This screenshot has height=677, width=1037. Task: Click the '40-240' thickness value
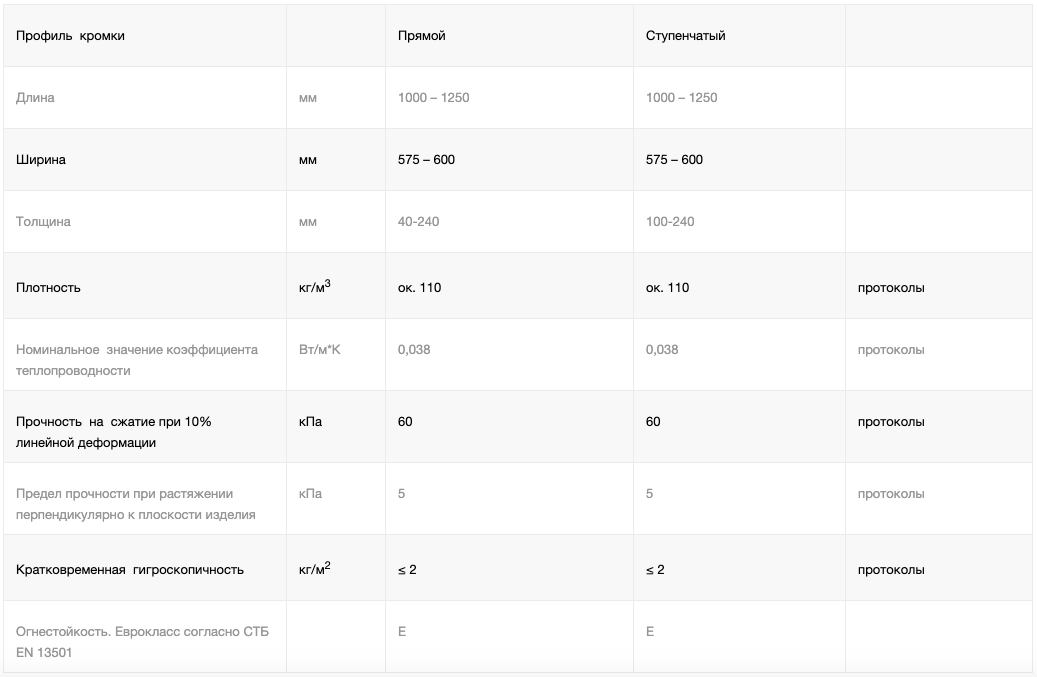point(418,221)
